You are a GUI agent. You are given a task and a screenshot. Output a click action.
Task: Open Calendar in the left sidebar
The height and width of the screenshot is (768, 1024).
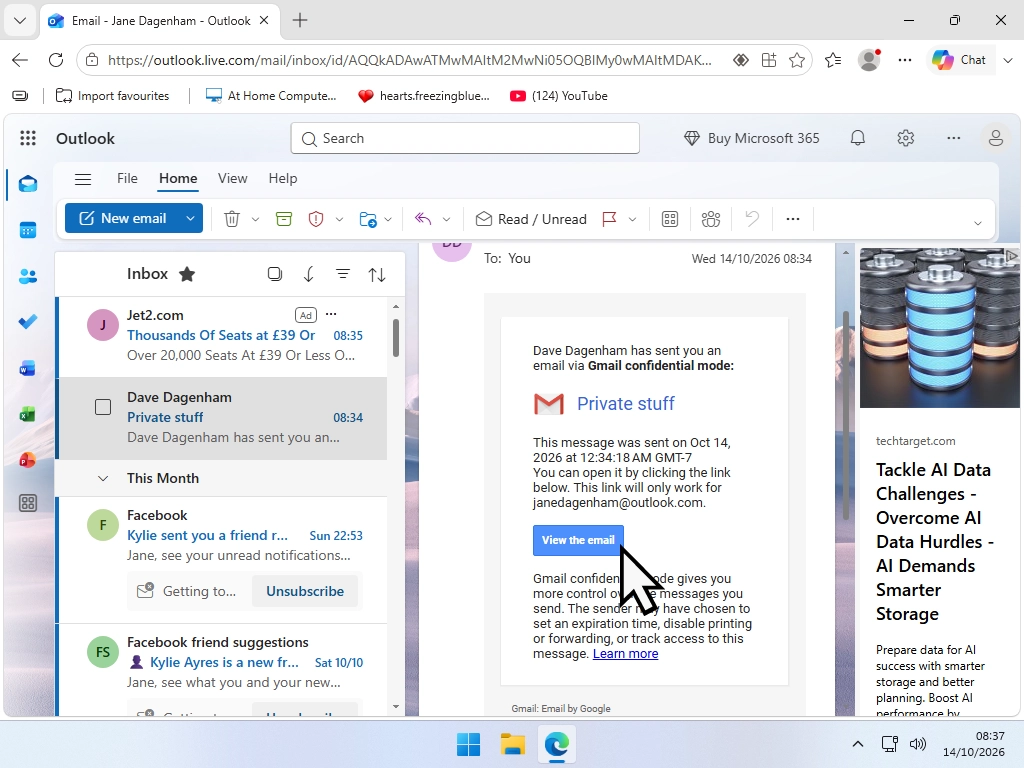point(27,231)
